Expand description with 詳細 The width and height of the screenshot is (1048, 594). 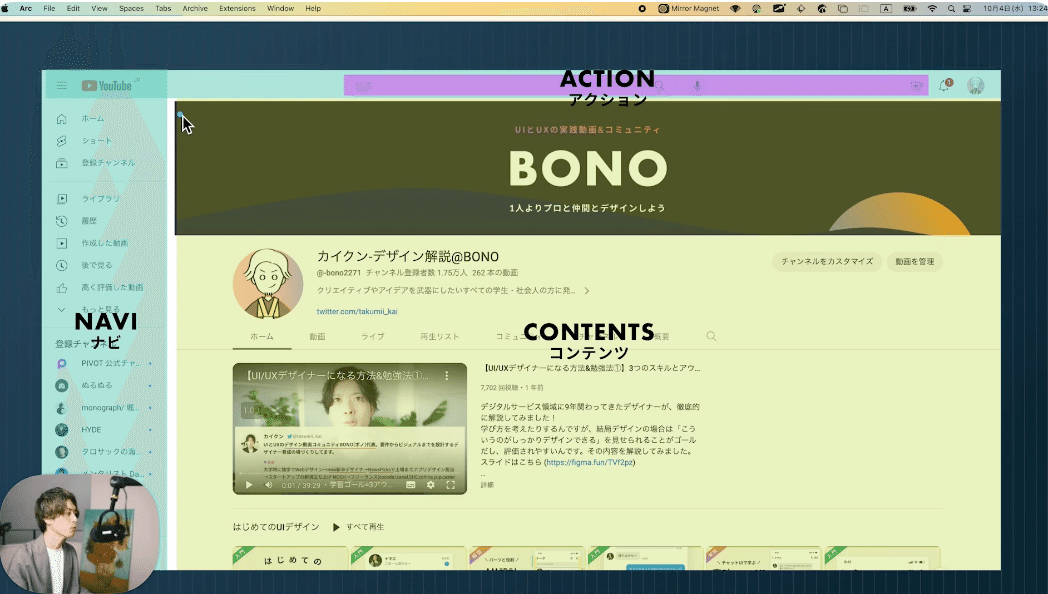pyautogui.click(x=487, y=485)
